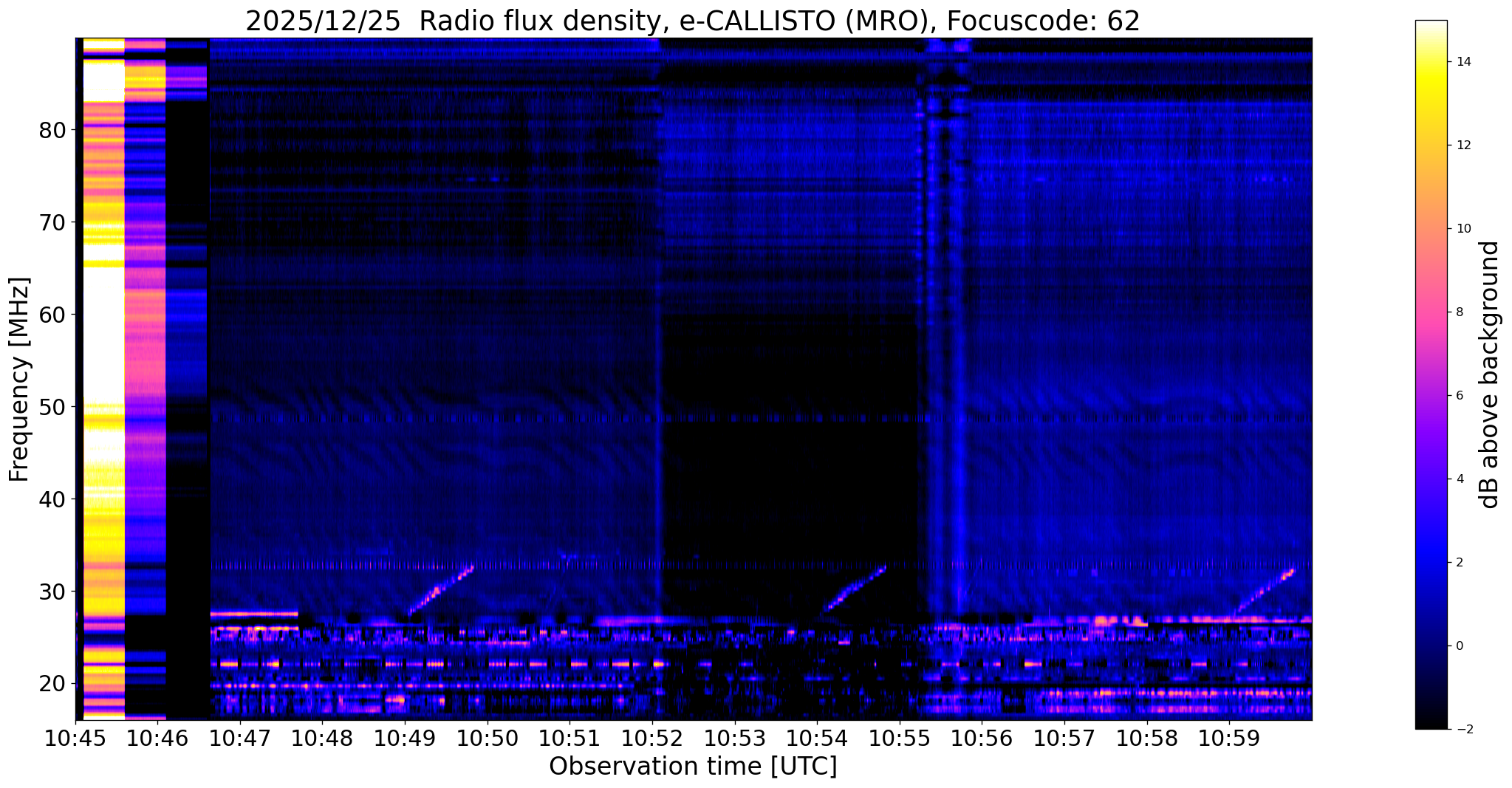Select the 10:56 time tick label
The image size is (1512, 788).
[x=982, y=739]
